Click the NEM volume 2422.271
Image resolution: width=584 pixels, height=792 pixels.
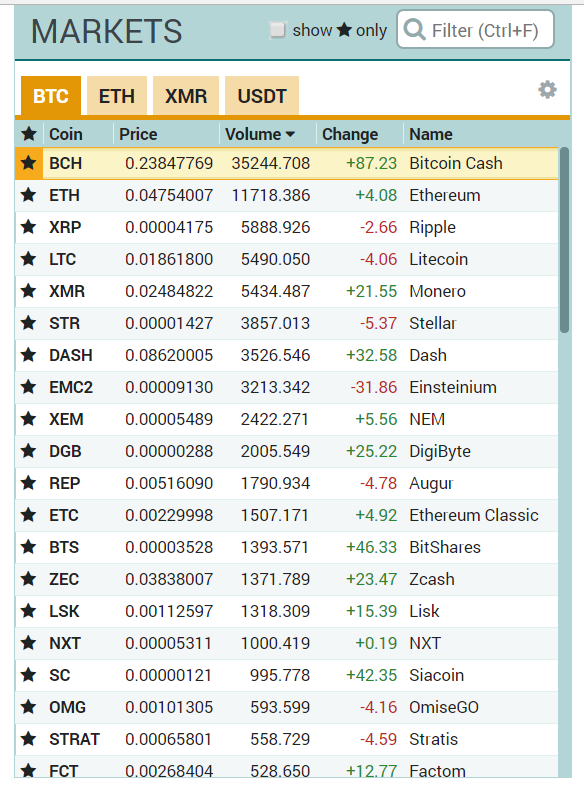point(275,419)
